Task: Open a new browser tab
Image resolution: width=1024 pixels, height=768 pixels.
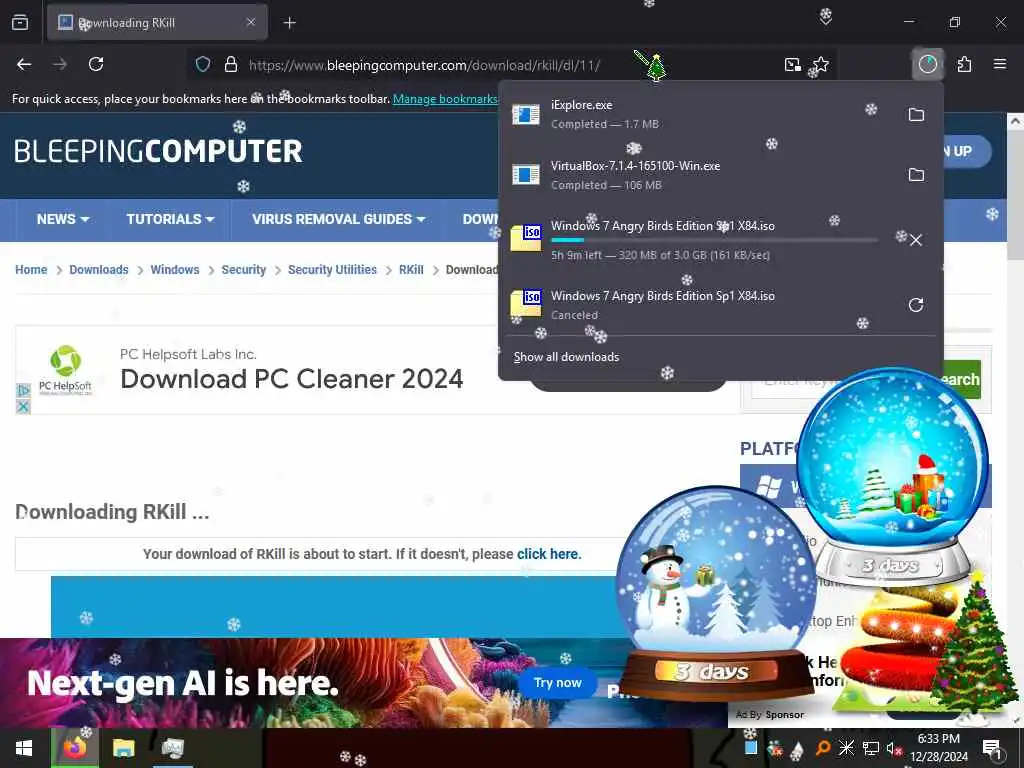Action: click(289, 23)
